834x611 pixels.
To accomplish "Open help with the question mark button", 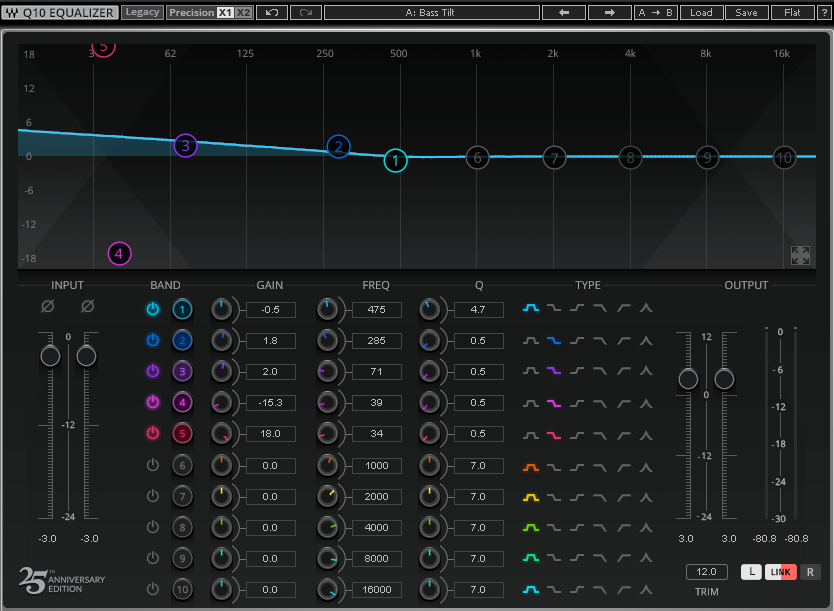I will [824, 12].
